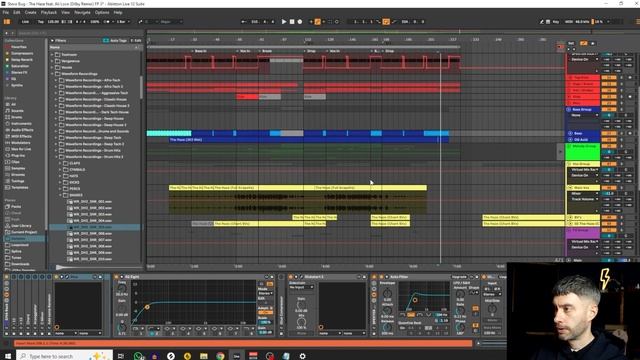The height and width of the screenshot is (360, 640).
Task: Expand the CLAPS folder
Action: click(60, 163)
